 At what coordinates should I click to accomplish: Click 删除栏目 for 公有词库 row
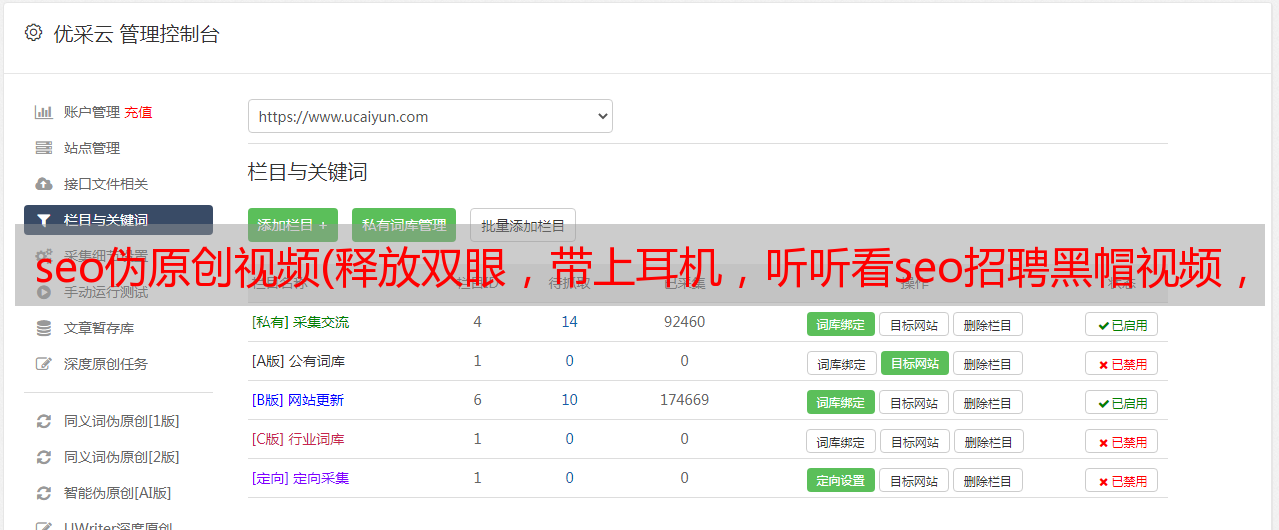987,363
